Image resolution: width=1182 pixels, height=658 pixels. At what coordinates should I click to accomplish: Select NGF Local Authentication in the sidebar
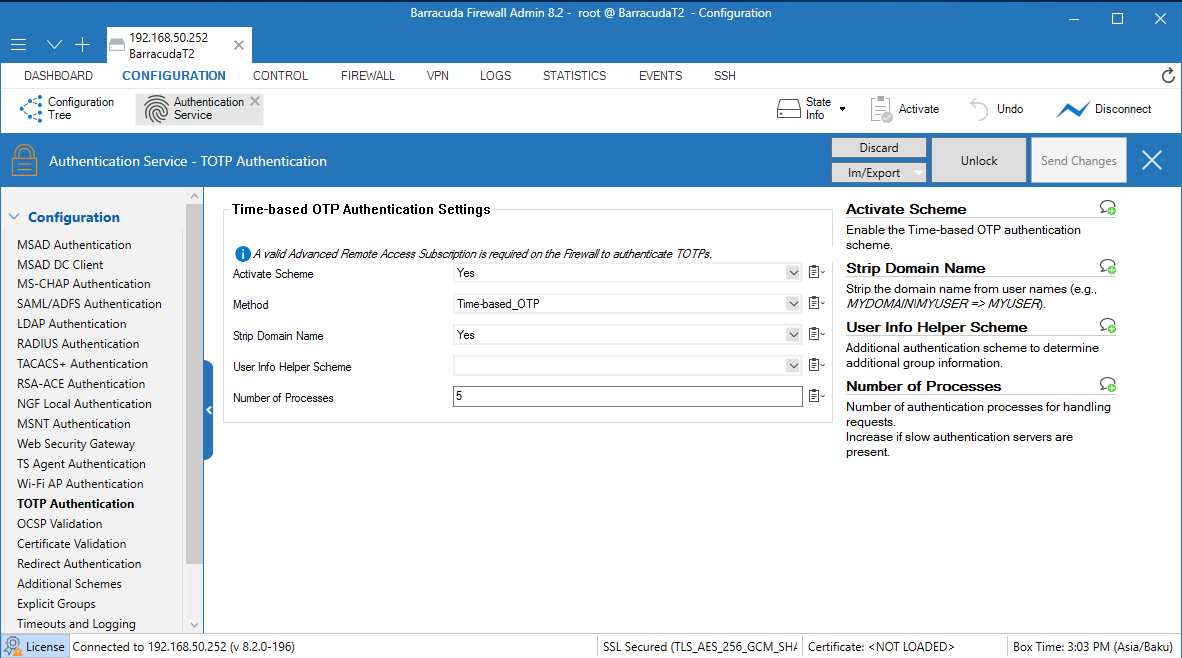point(84,404)
